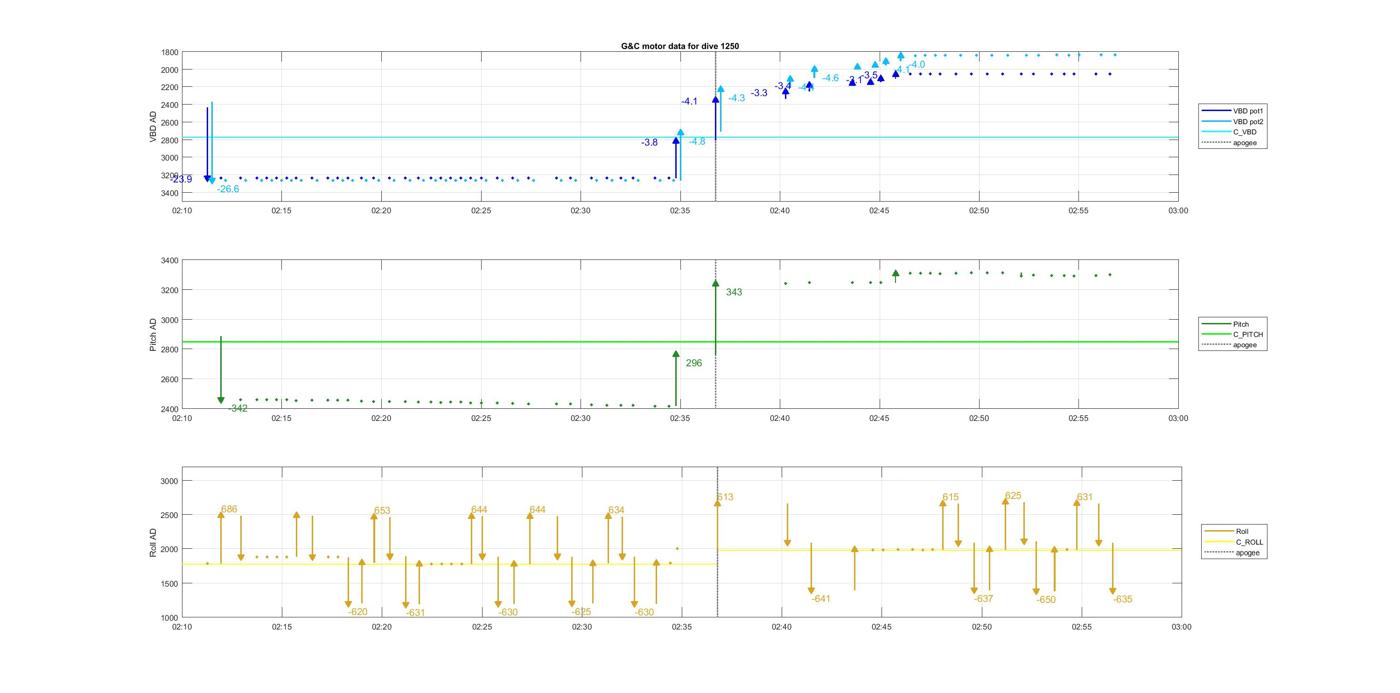This screenshot has height=693, width=1400.
Task: Click the '-4.8' VBD data label
Action: (x=697, y=142)
